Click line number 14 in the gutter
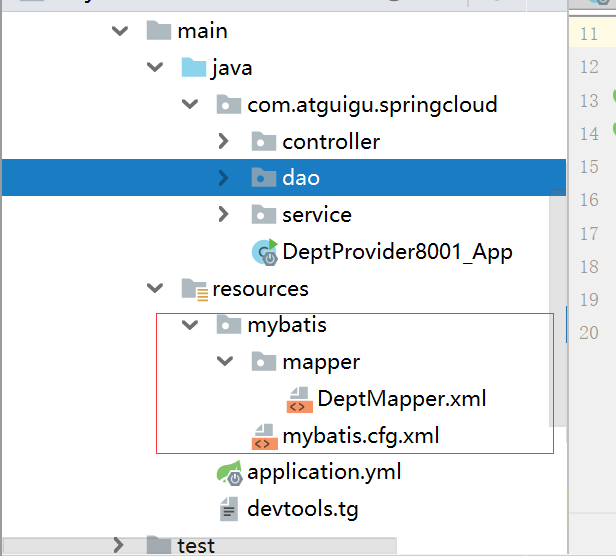 (588, 133)
